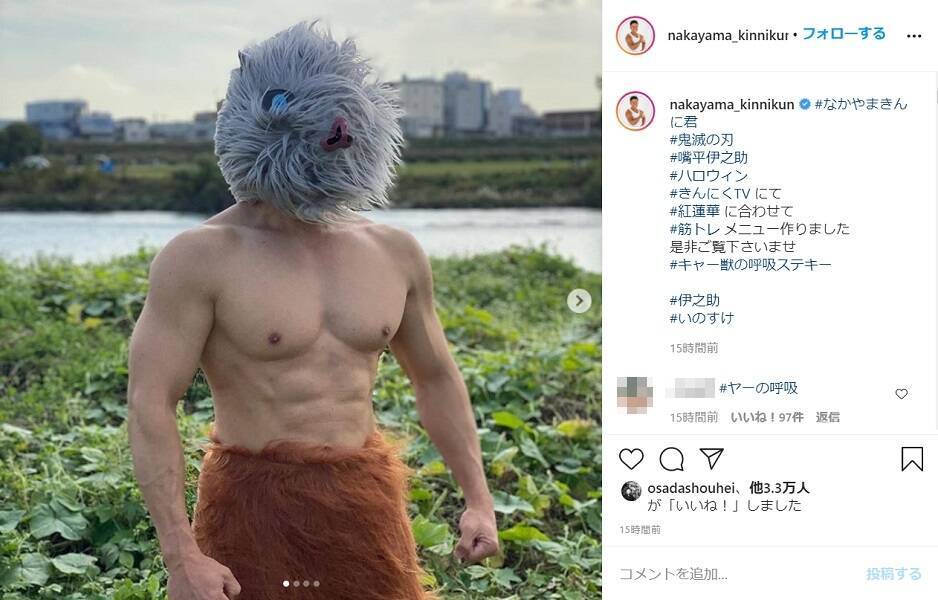This screenshot has width=938, height=600.
Task: Open the three-dot more options menu
Action: pos(913,36)
